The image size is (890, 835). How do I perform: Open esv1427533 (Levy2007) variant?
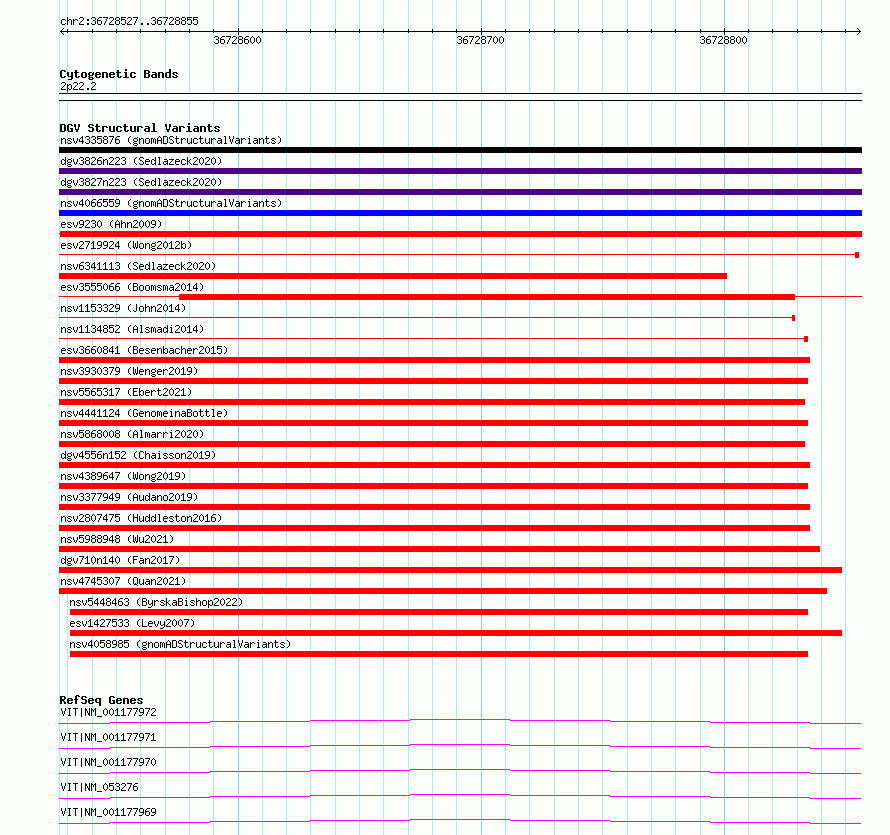click(132, 623)
